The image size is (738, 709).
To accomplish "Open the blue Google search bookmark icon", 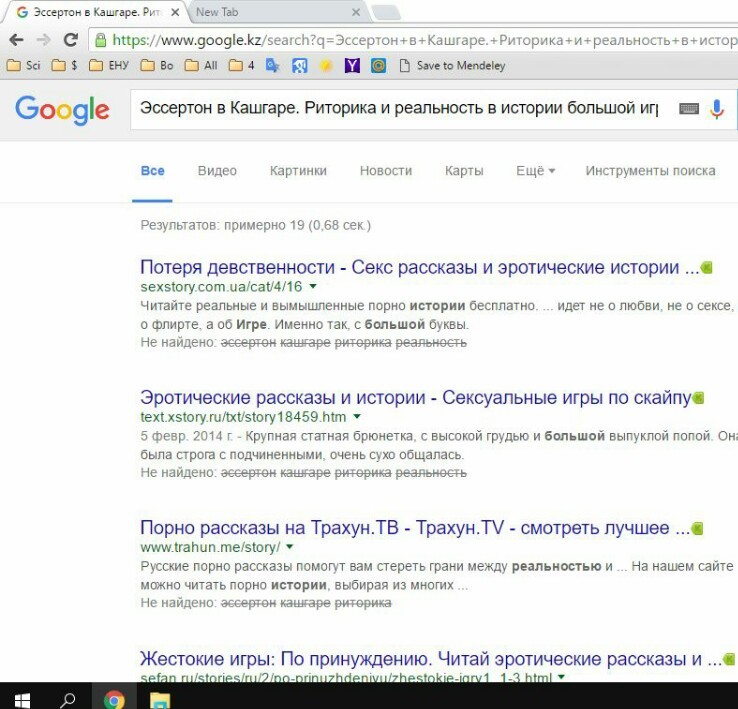I will (x=299, y=65).
